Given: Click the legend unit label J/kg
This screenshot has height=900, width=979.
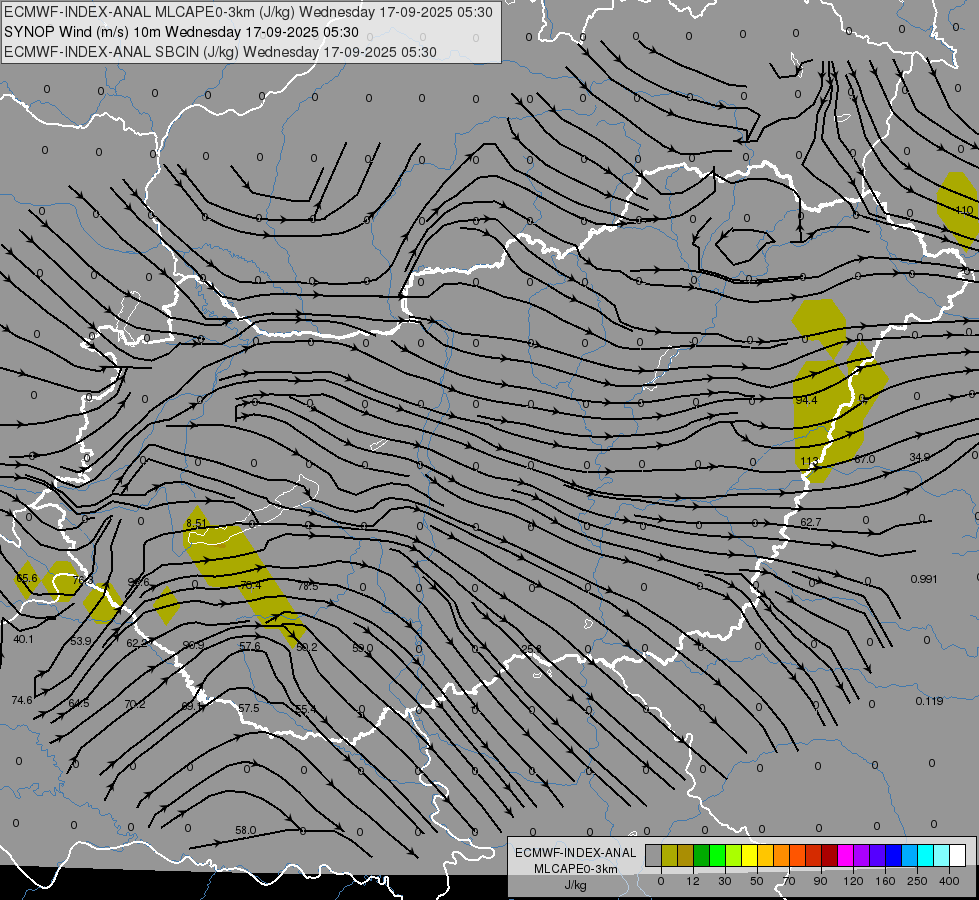Looking at the screenshot, I should click(x=575, y=885).
